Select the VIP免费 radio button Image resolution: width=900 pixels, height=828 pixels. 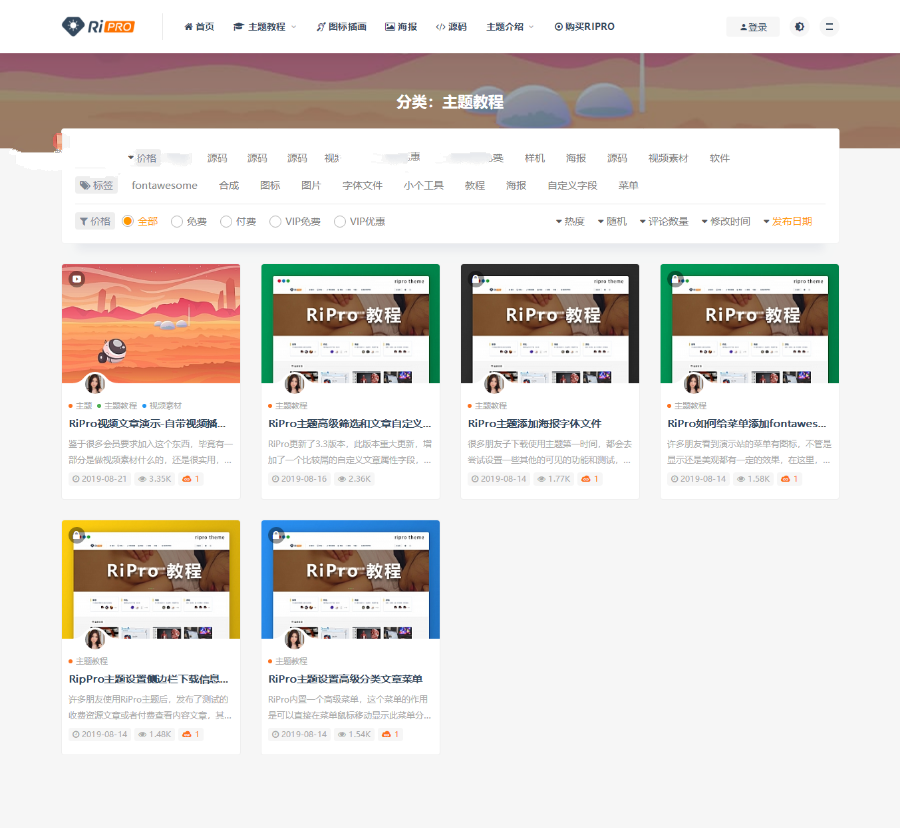click(276, 221)
